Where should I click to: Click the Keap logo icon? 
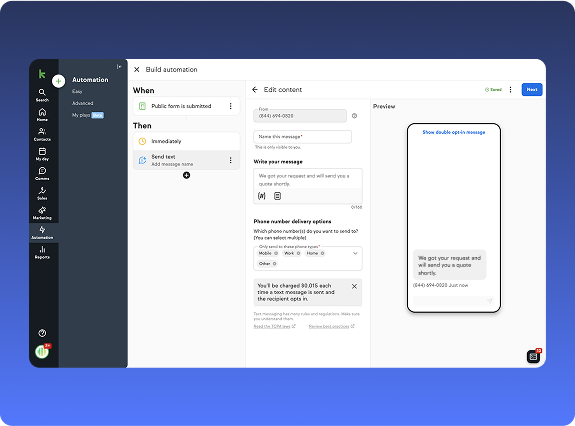[x=42, y=74]
